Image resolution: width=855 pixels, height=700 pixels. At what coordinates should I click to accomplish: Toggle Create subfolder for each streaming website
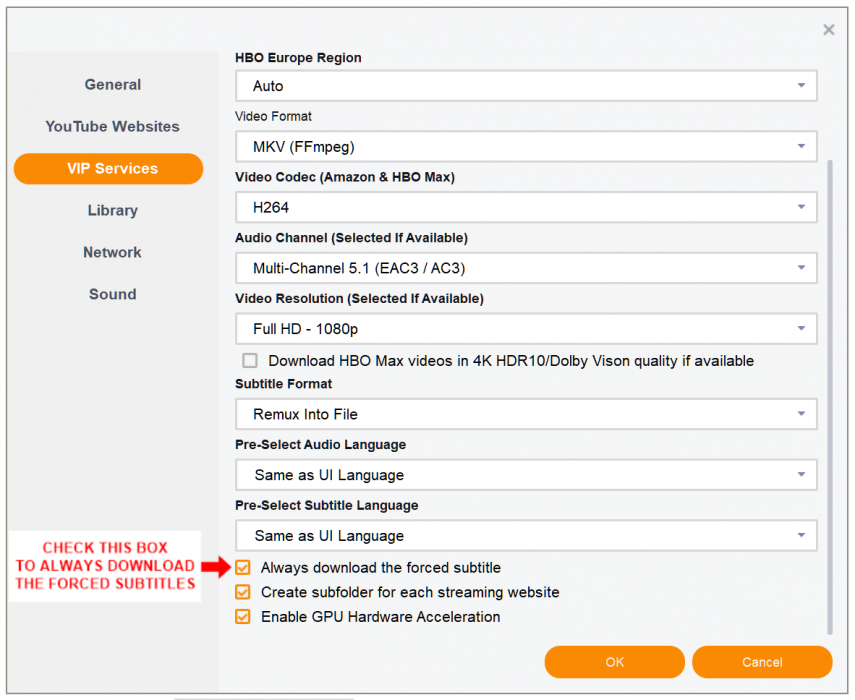(243, 592)
